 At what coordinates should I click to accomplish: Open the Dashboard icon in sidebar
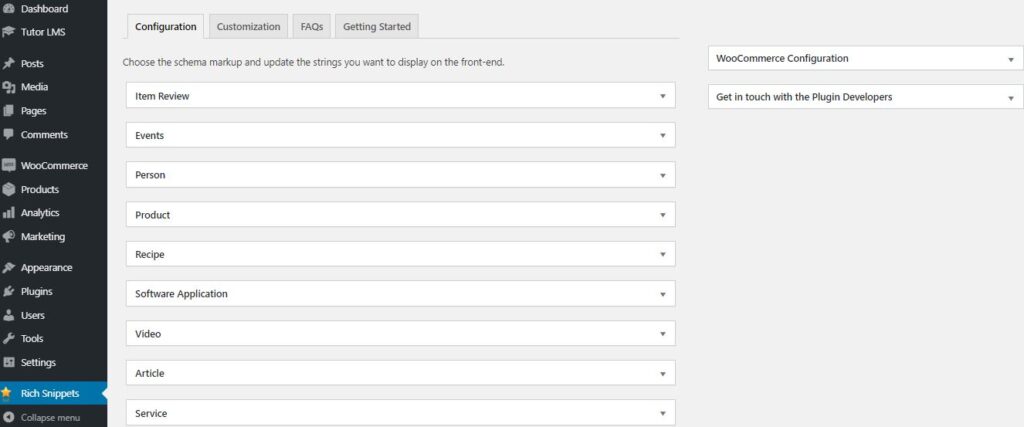(8, 9)
